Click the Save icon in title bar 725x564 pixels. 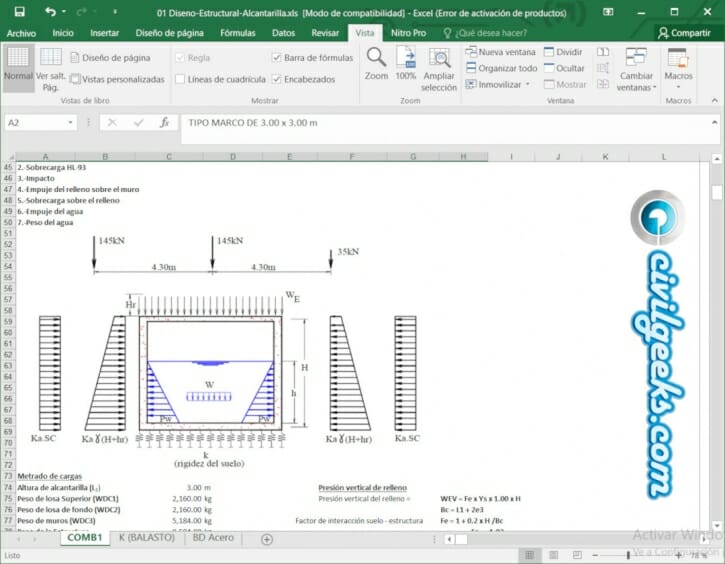coord(19,12)
